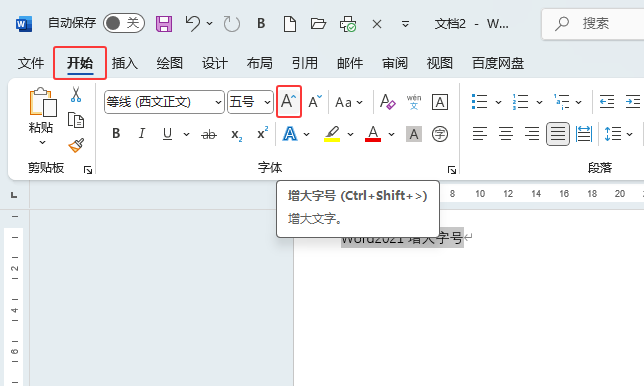The width and height of the screenshot is (644, 386).
Task: Toggle character shading (gray A)
Action: 414,134
